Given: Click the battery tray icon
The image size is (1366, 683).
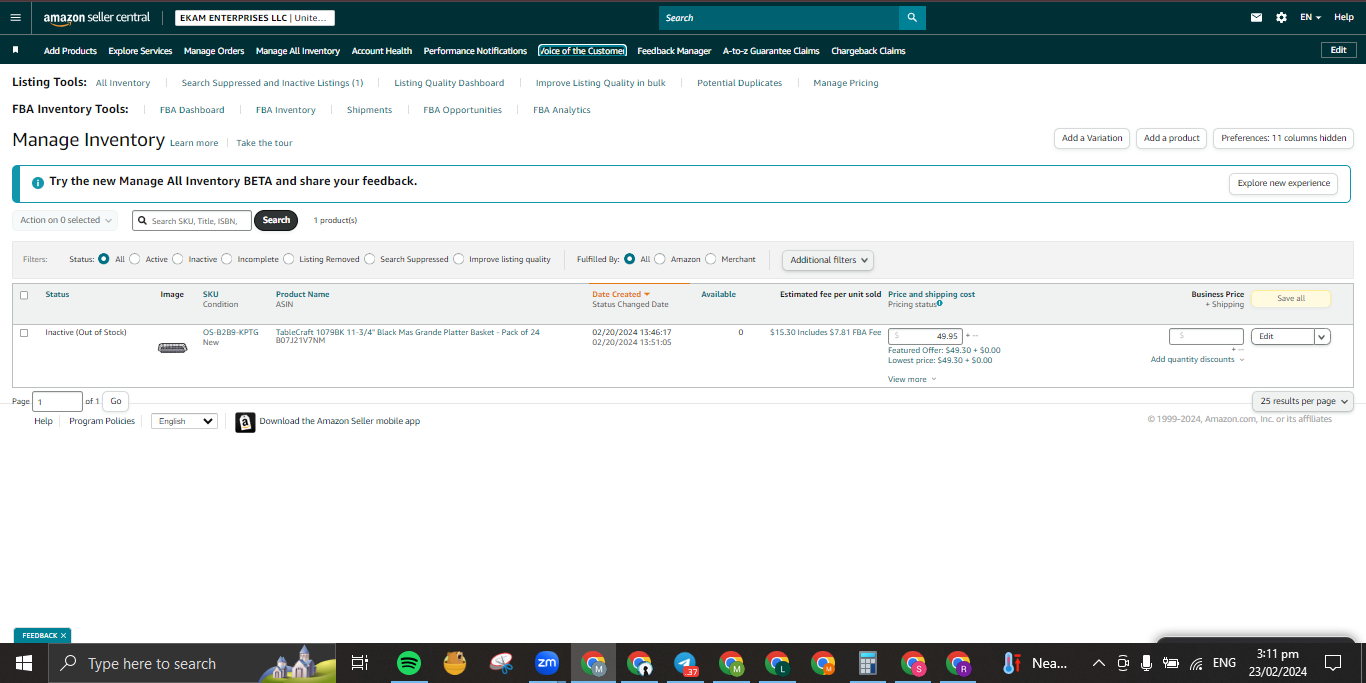Looking at the screenshot, I should point(1170,663).
